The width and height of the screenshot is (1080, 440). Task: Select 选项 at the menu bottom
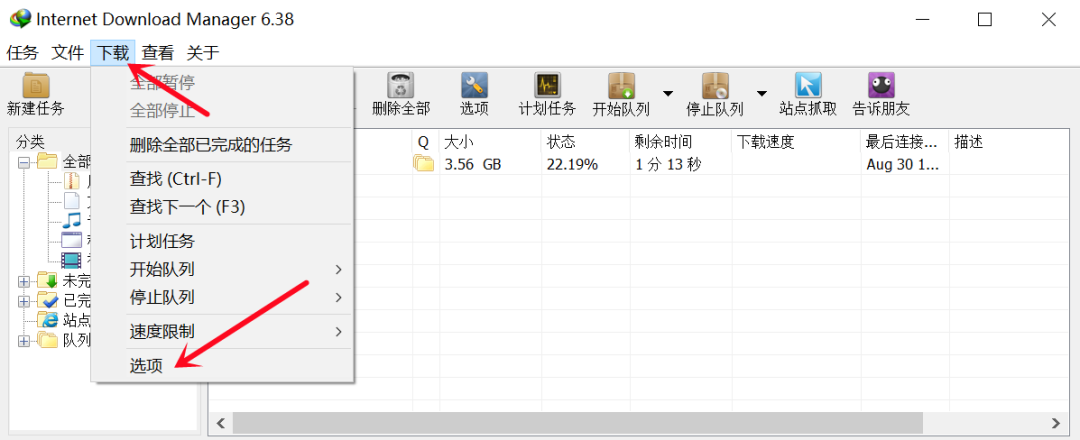(146, 366)
